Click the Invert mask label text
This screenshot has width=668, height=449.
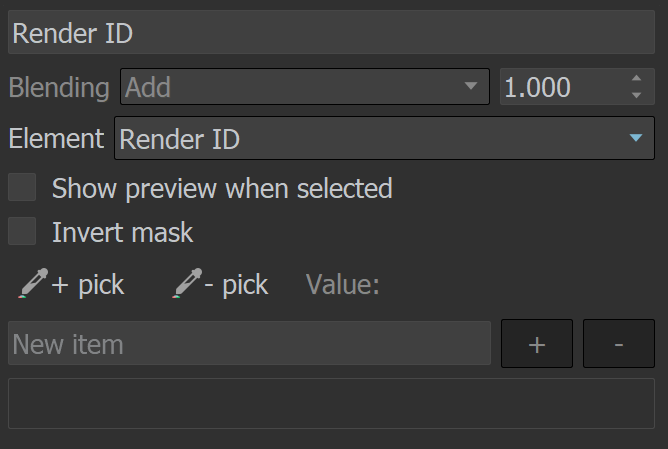click(123, 232)
